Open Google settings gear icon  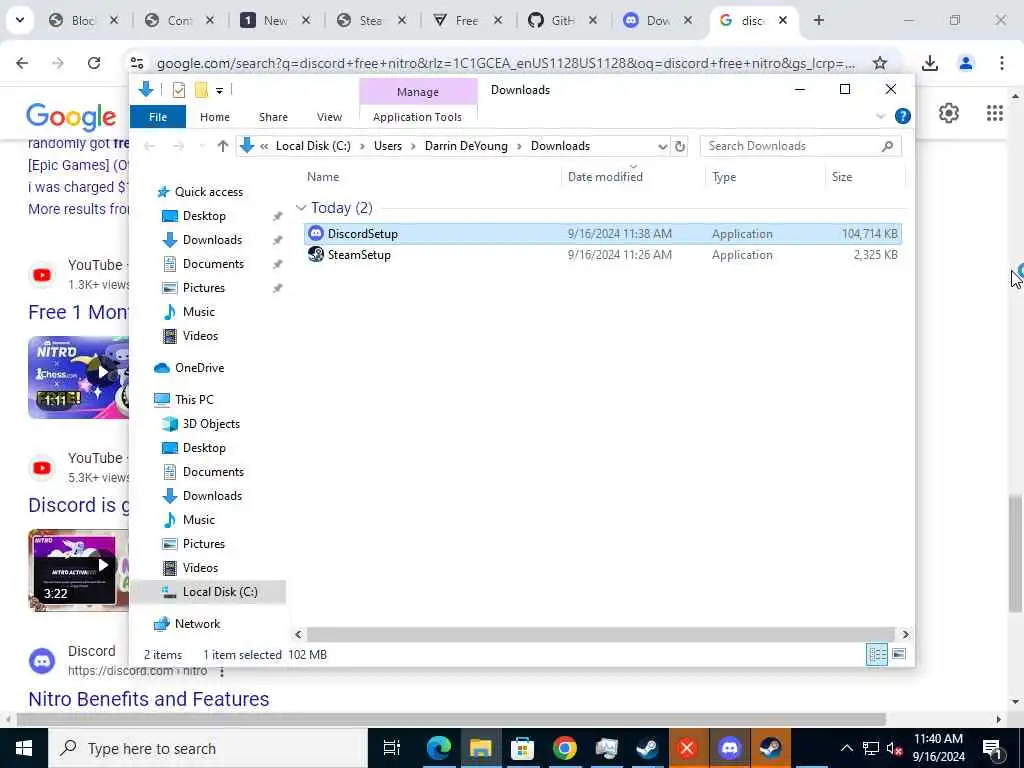coord(949,113)
